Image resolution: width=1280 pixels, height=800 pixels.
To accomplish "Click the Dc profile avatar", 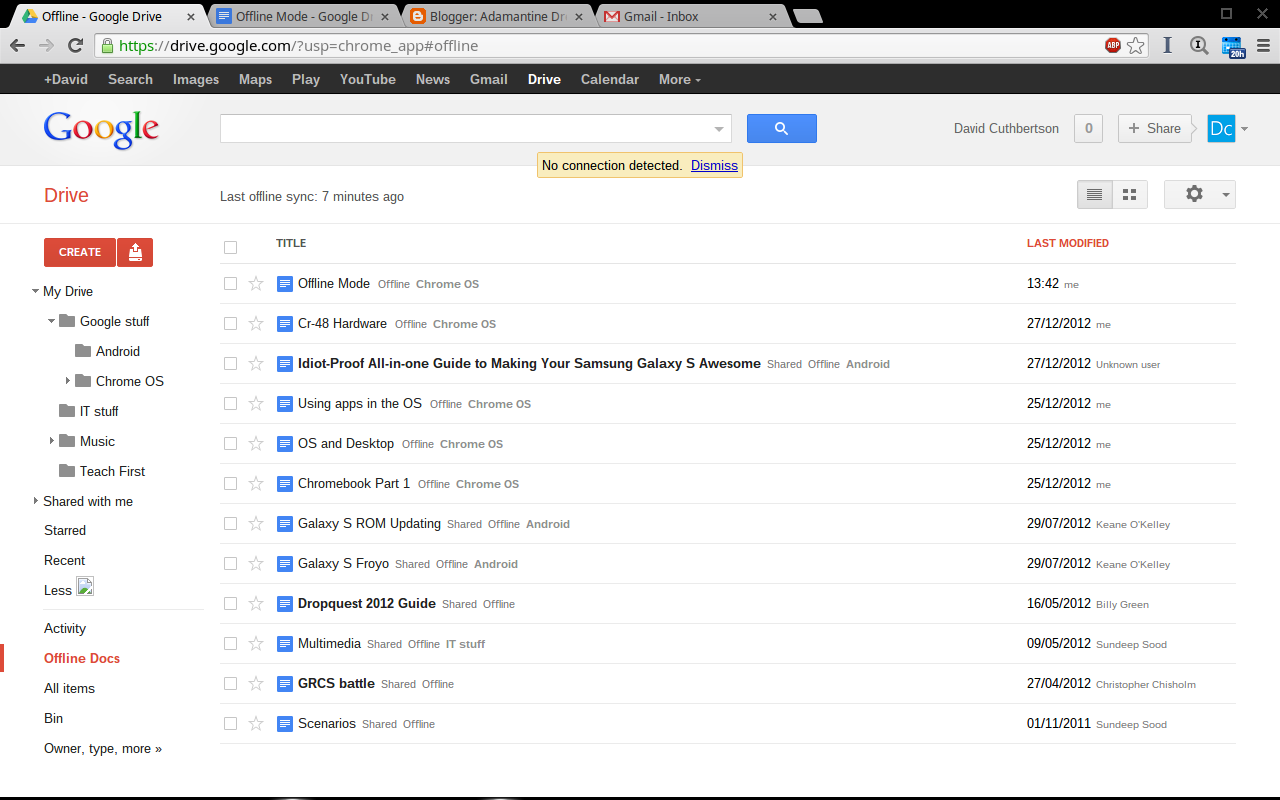I will point(1221,128).
